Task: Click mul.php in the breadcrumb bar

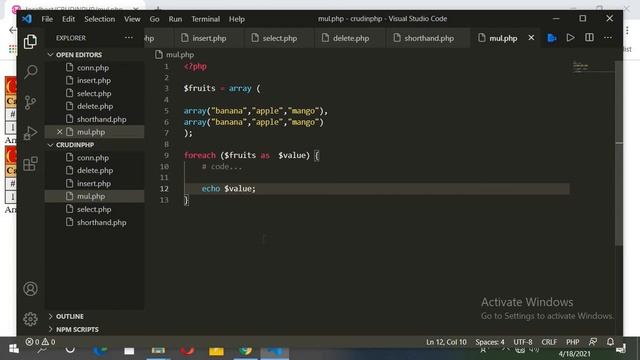Action: (x=180, y=54)
